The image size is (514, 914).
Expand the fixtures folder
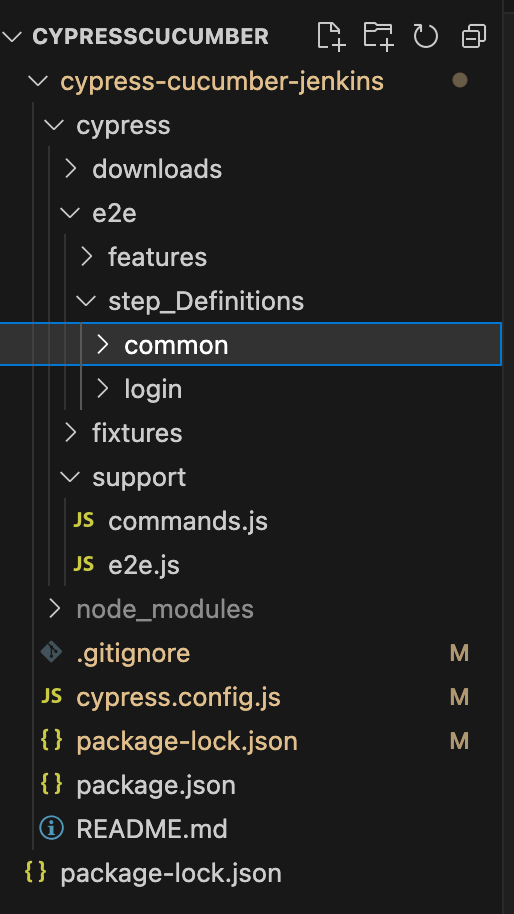tap(71, 433)
